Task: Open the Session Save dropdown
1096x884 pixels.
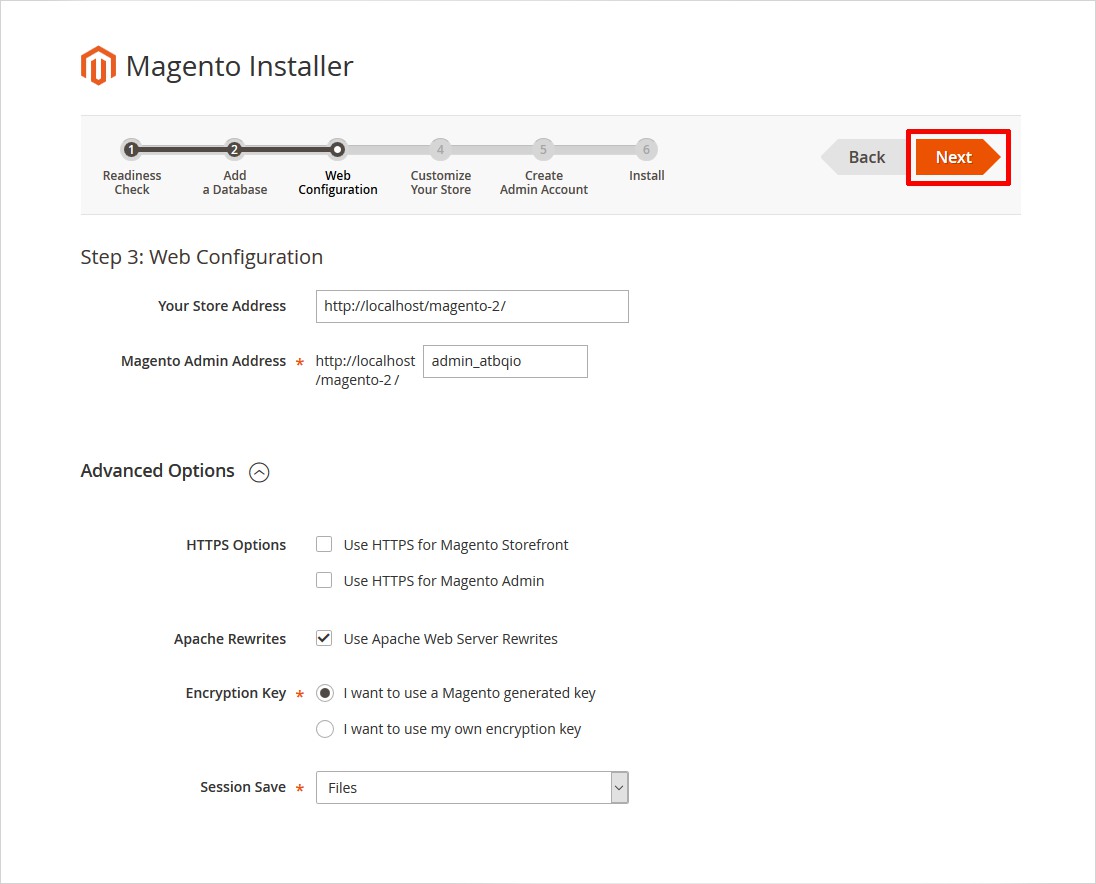Action: pos(472,788)
